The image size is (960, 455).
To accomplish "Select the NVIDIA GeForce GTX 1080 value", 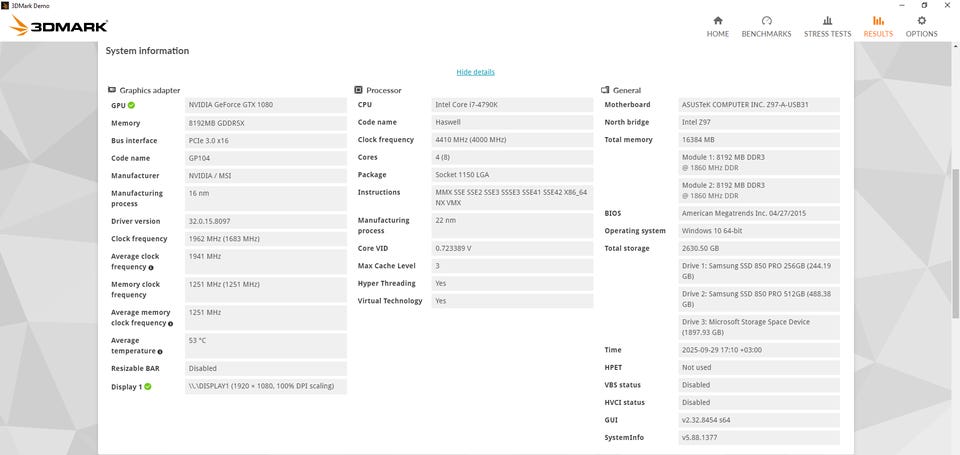I will [x=266, y=105].
